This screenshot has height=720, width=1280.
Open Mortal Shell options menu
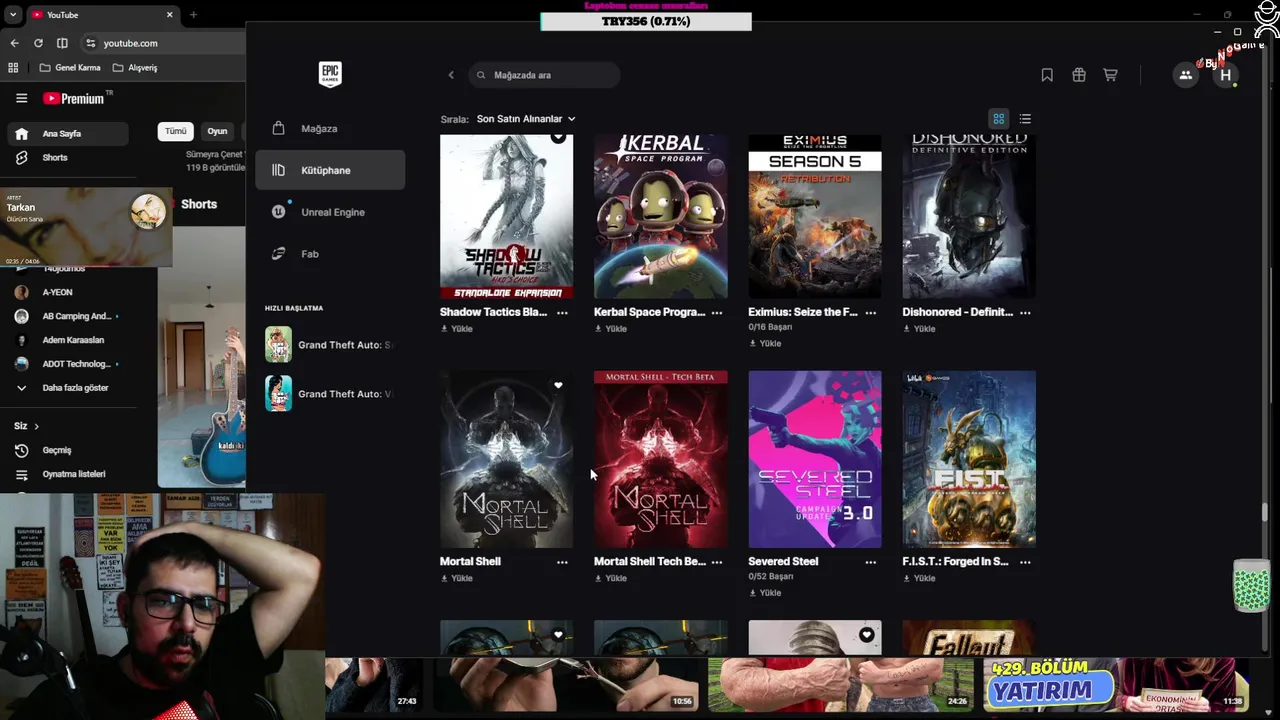(x=562, y=562)
